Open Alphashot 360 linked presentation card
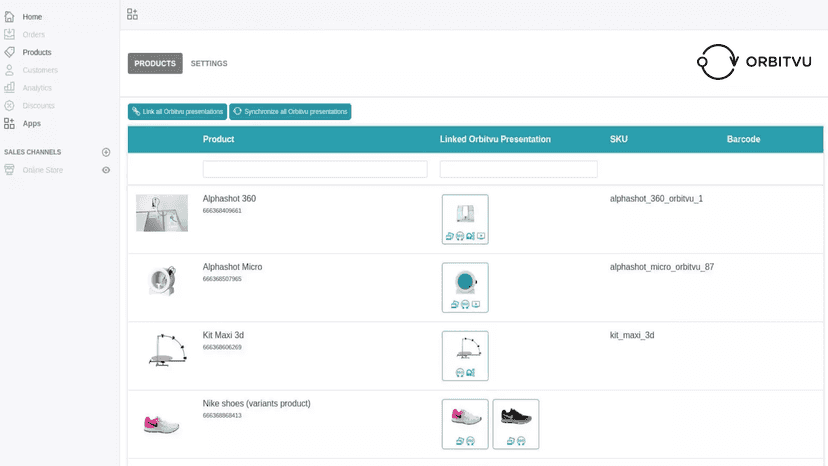The height and width of the screenshot is (466, 828). 465,219
